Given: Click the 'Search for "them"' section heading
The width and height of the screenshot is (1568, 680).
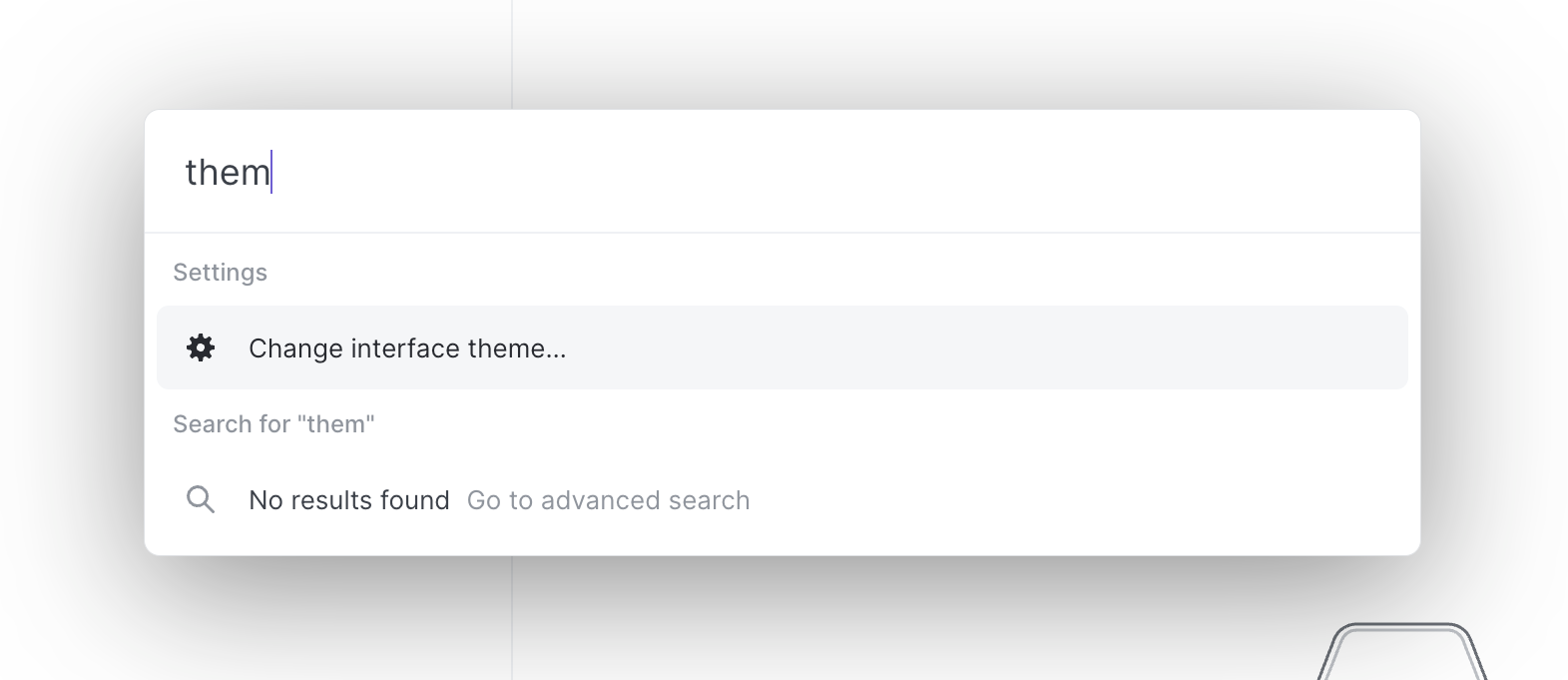Looking at the screenshot, I should tap(273, 424).
